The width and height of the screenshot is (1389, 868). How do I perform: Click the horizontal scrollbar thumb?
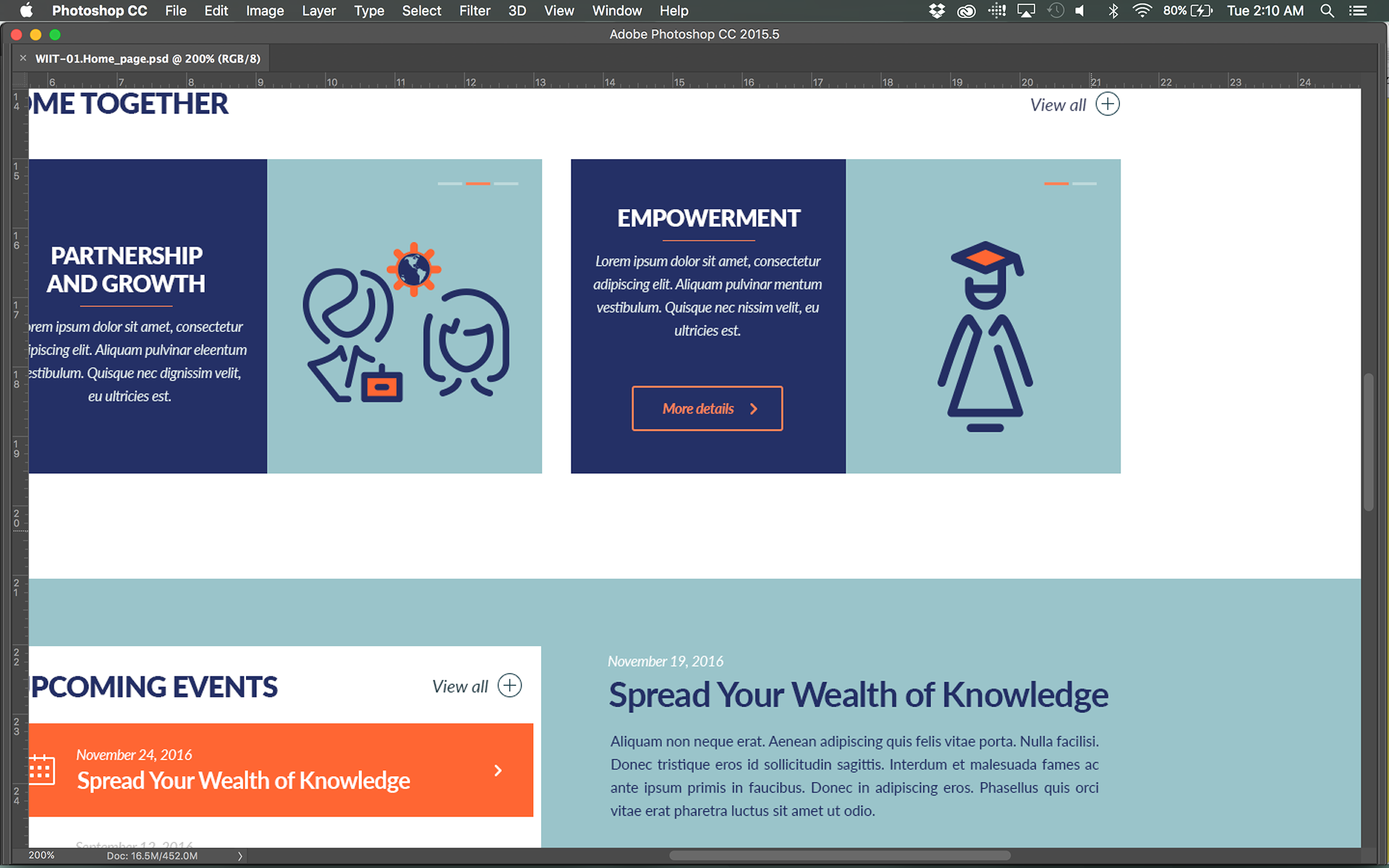pos(839,856)
